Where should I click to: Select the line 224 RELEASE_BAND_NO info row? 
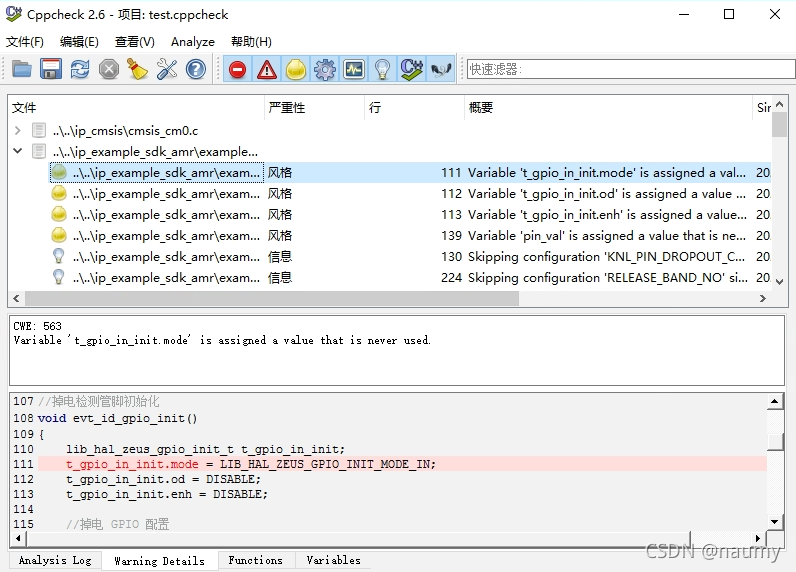[410, 278]
